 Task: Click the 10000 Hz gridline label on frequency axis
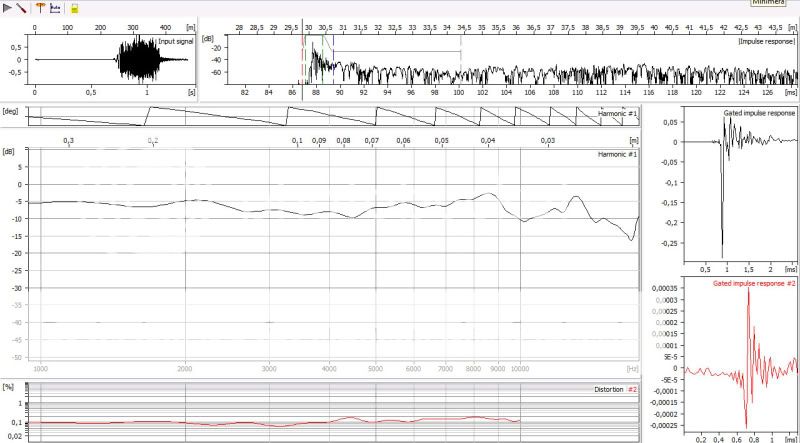coord(520,368)
